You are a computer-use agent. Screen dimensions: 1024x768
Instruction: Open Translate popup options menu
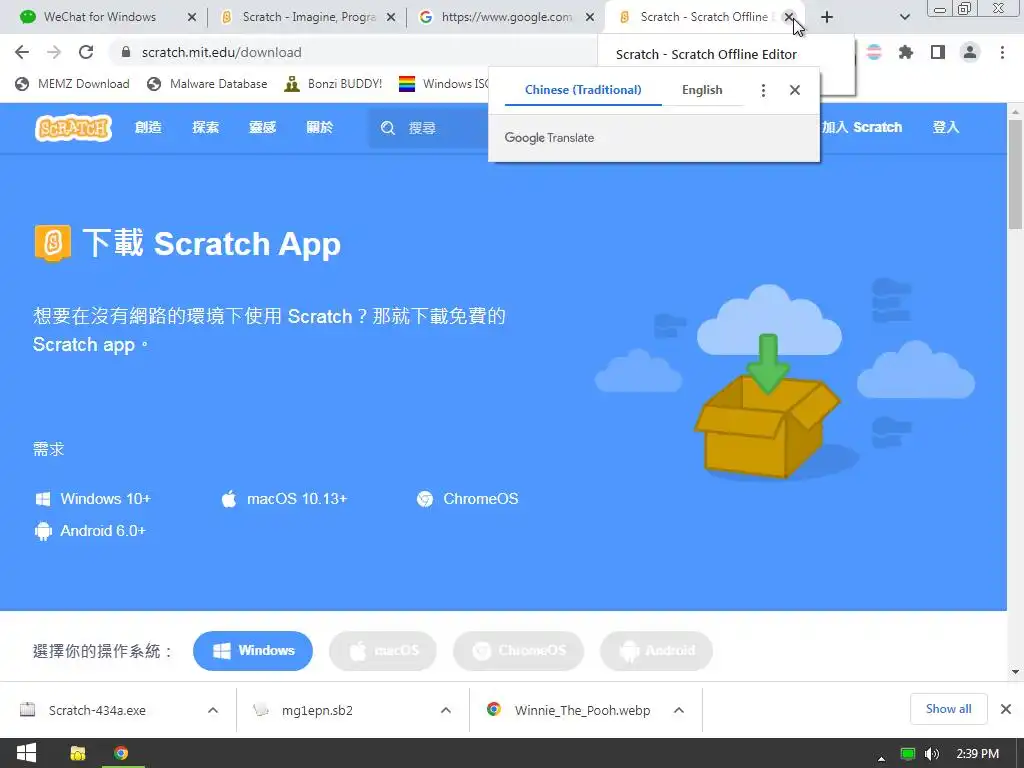click(763, 90)
